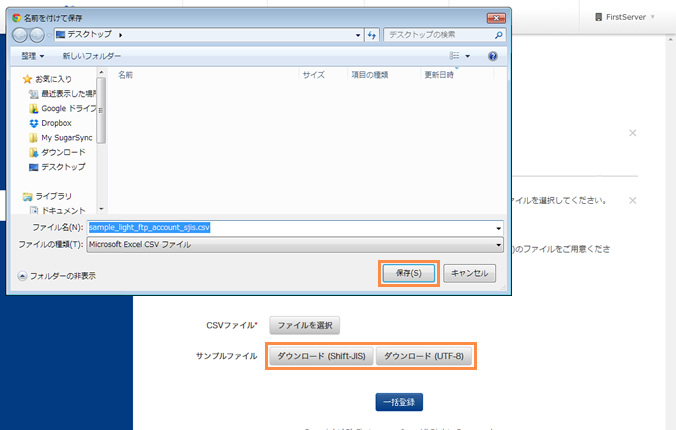The height and width of the screenshot is (430, 676).
Task: Collapse folders via フォルダーの非表示
Action: point(56,276)
